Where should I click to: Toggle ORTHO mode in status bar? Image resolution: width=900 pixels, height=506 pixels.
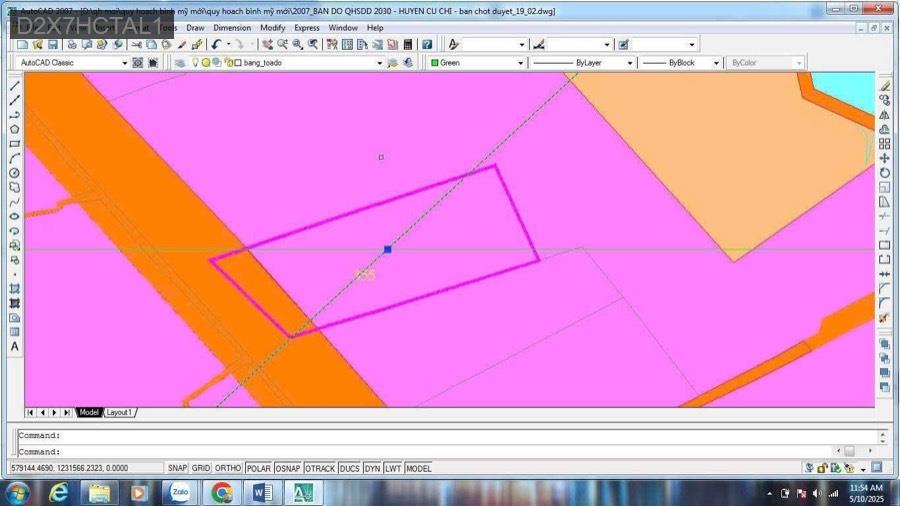tap(228, 468)
